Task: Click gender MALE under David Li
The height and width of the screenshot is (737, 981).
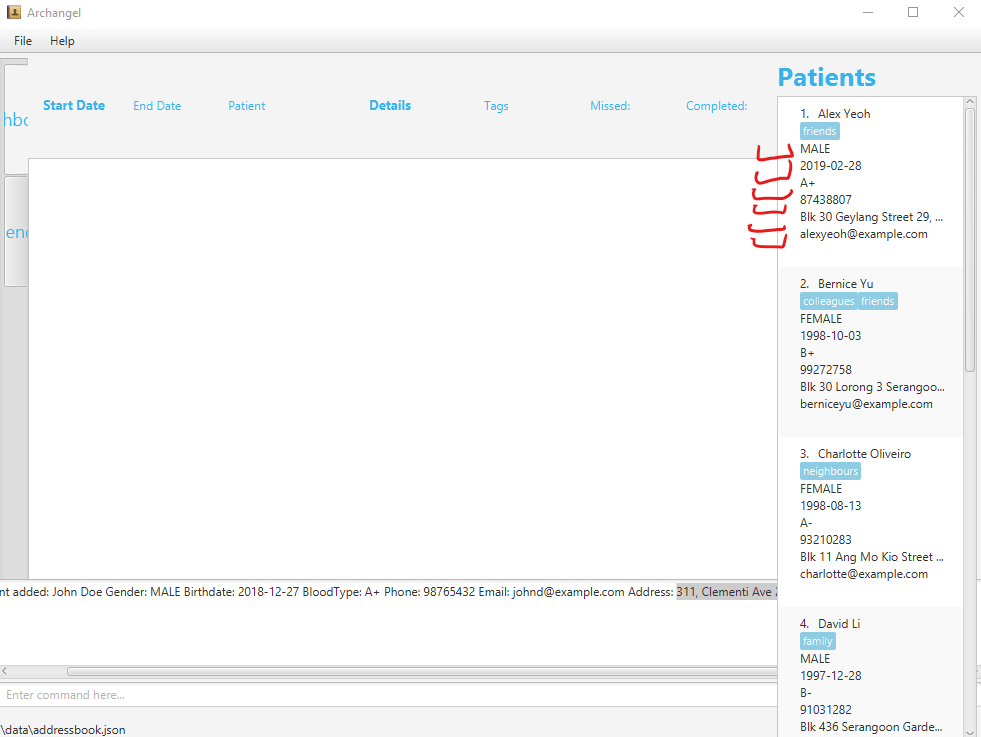Action: [815, 659]
